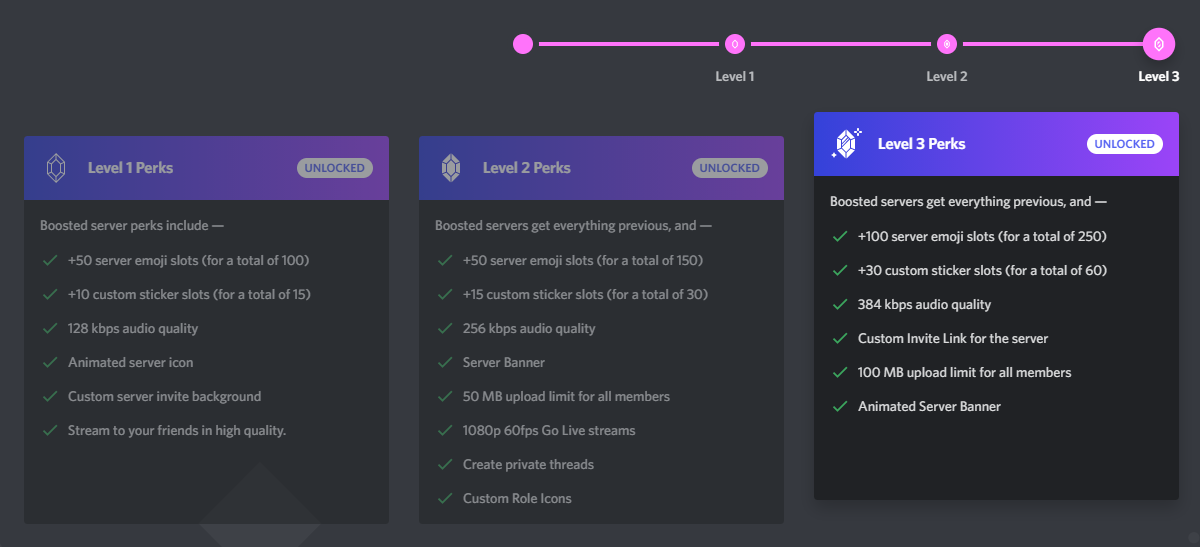Click checkmark beside '50 MB upload limit'
The image size is (1200, 547).
[x=444, y=396]
